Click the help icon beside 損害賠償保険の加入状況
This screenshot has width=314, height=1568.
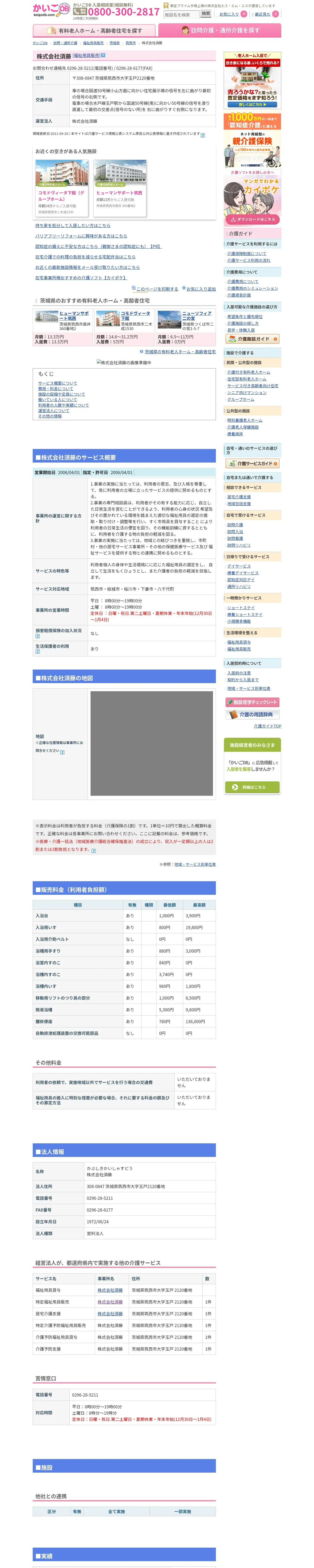tap(38, 636)
